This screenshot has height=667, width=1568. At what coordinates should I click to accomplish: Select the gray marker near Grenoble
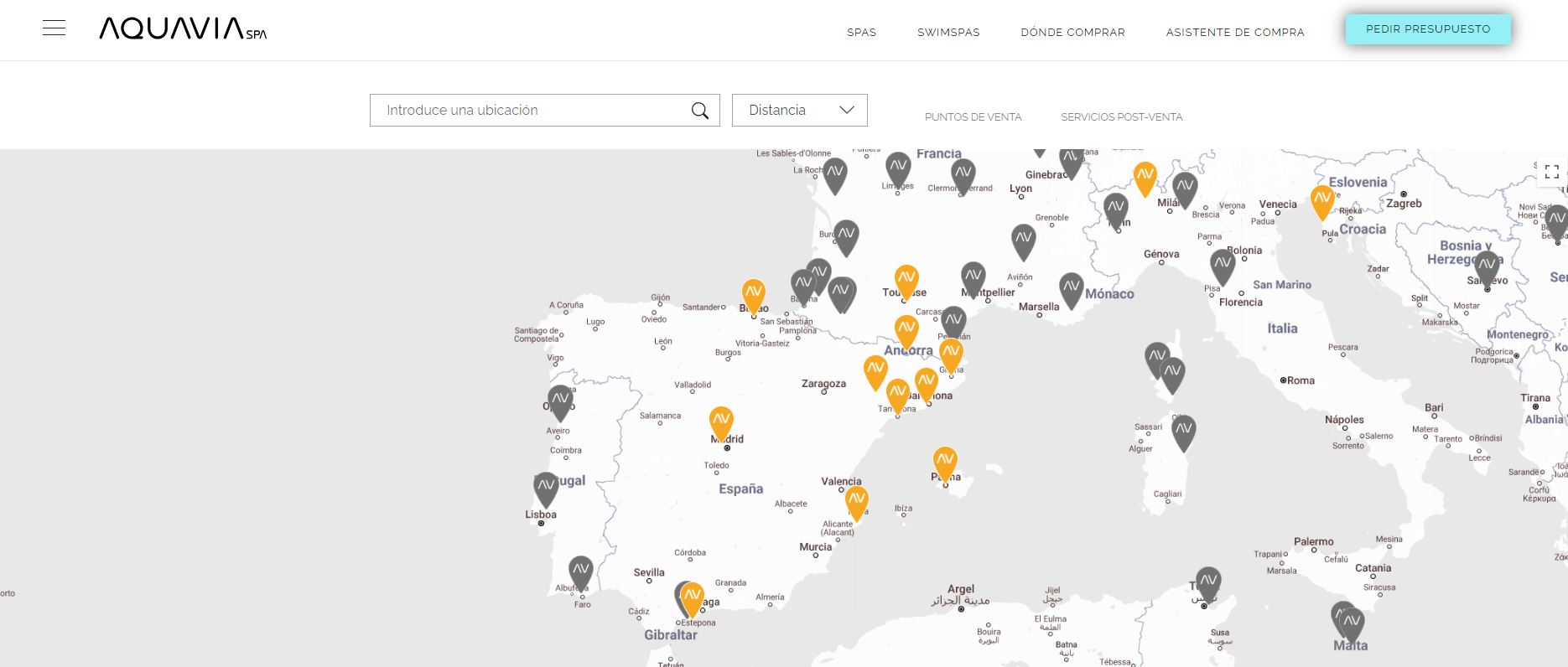tap(1023, 241)
